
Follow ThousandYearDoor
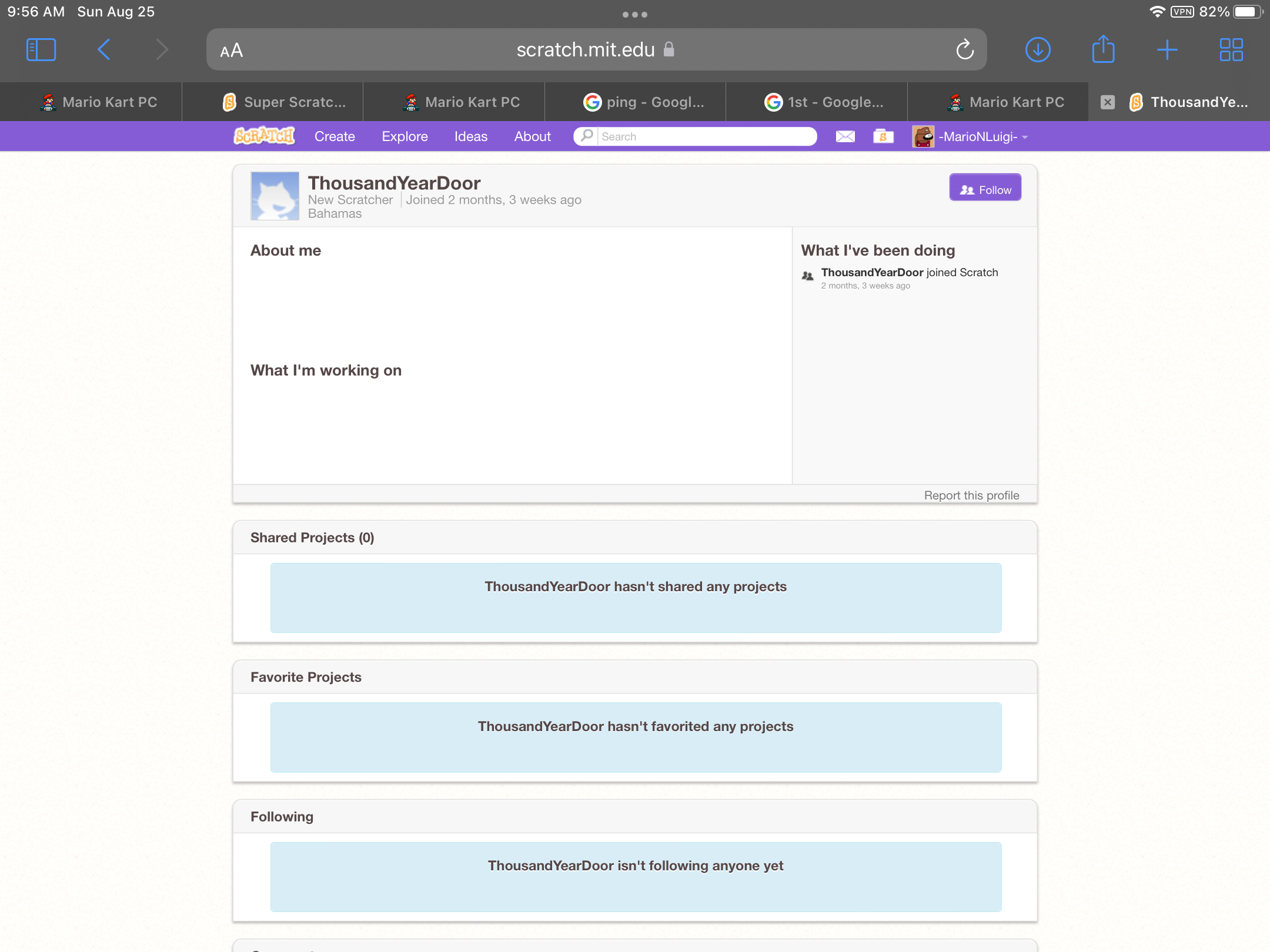(x=985, y=188)
